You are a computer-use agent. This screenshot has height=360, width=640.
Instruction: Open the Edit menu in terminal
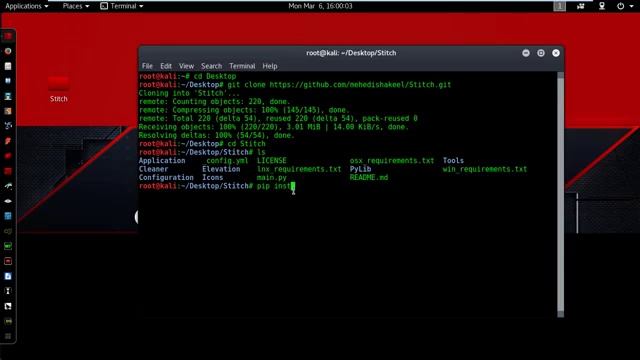coord(166,66)
